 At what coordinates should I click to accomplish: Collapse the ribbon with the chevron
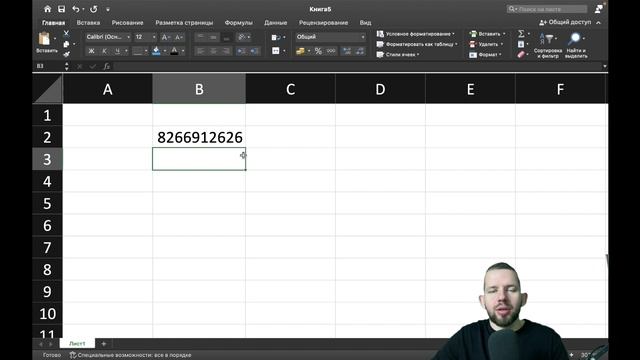(598, 23)
